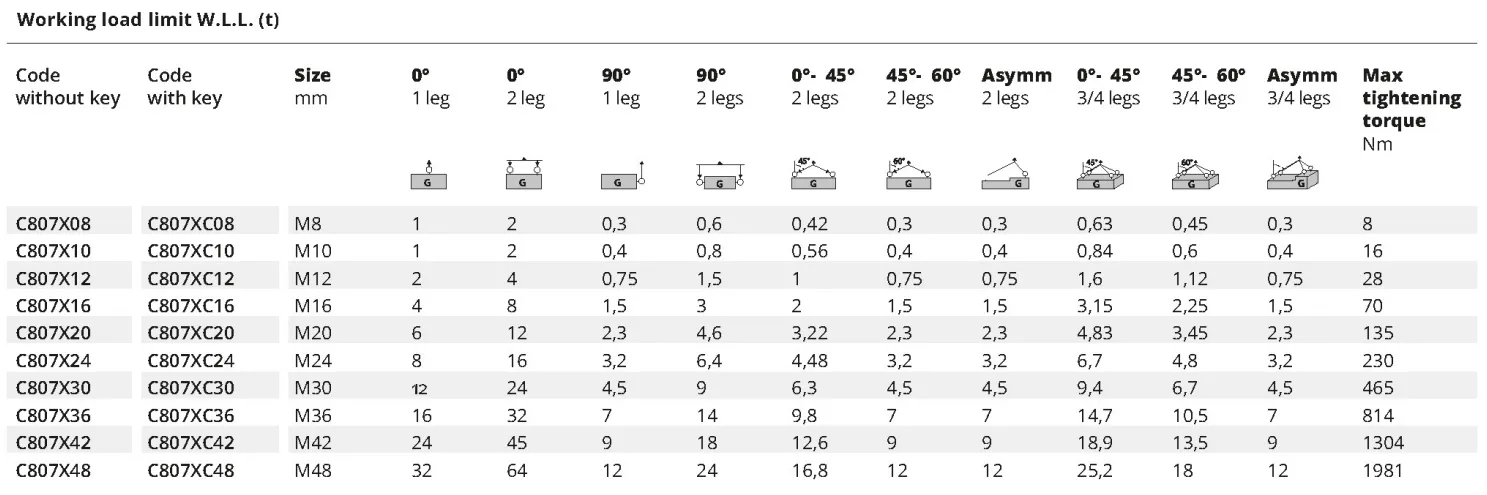Screen dimensions: 1487x495
Task: Click the Code without key header
Action: [68, 87]
